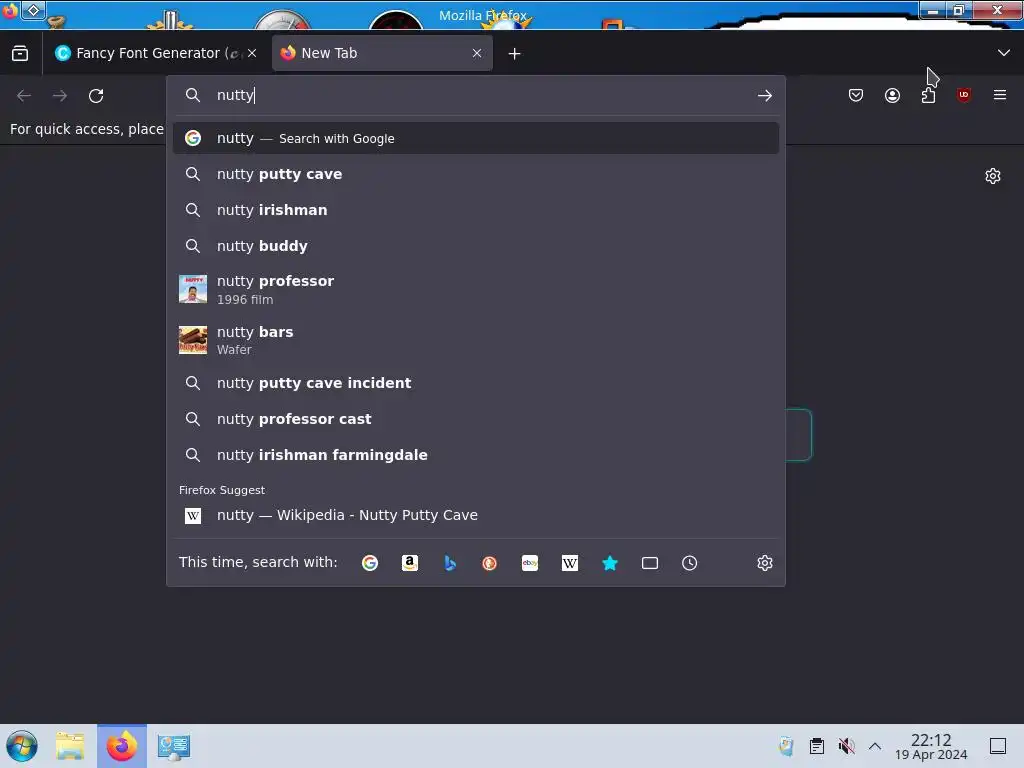Click the nutty professor film thumbnail
This screenshot has height=768, width=1024.
coord(193,289)
